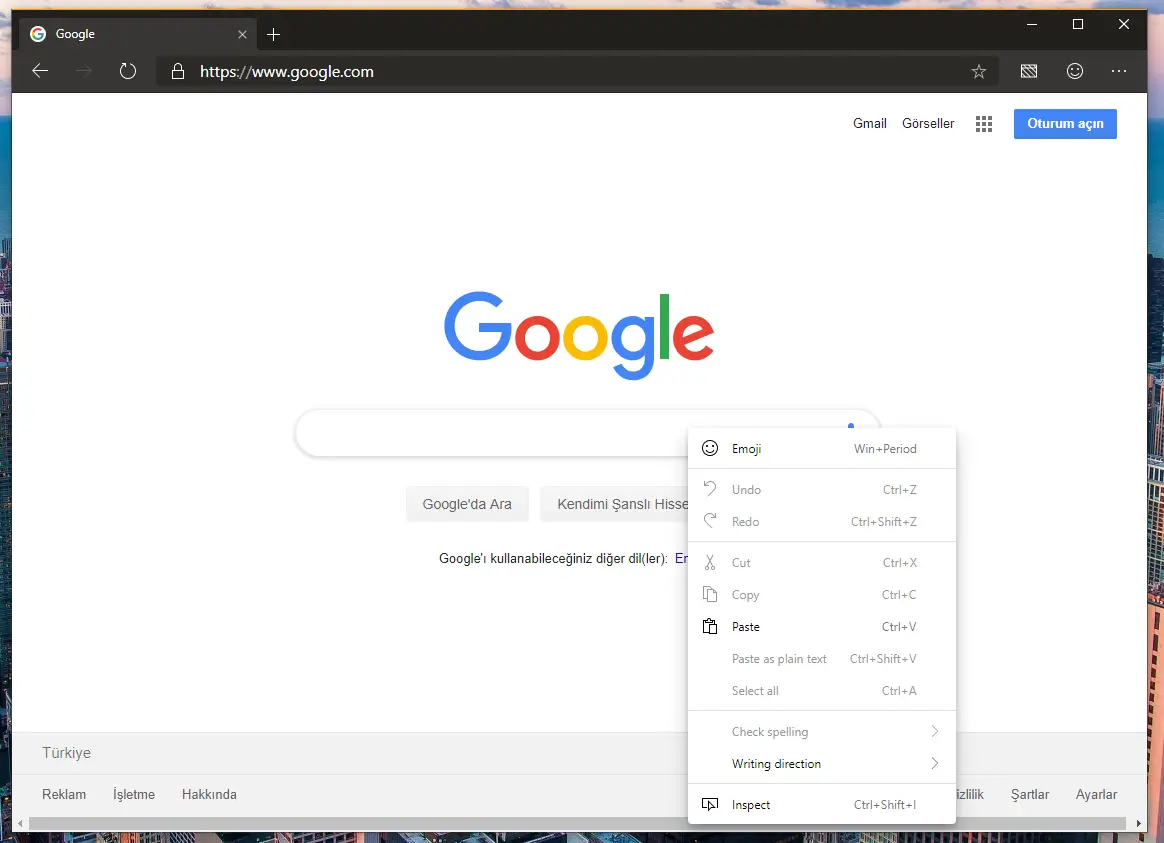This screenshot has width=1164, height=843.
Task: Click the Türkiye footer text
Action: pyautogui.click(x=66, y=752)
